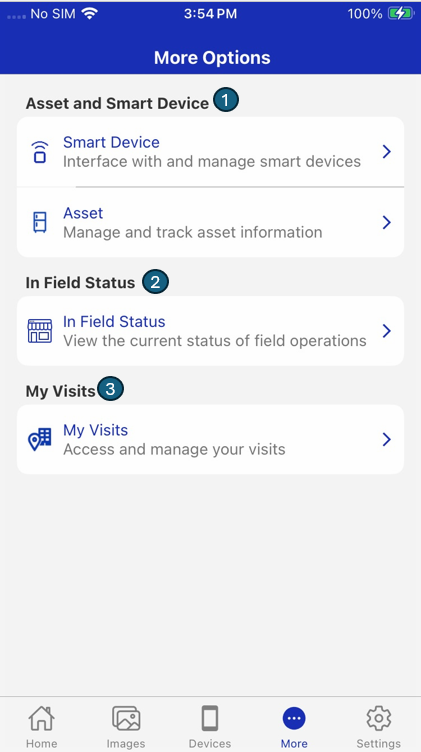The height and width of the screenshot is (752, 421).
Task: Click numbered badge 1 beside Asset heading
Action: click(226, 101)
